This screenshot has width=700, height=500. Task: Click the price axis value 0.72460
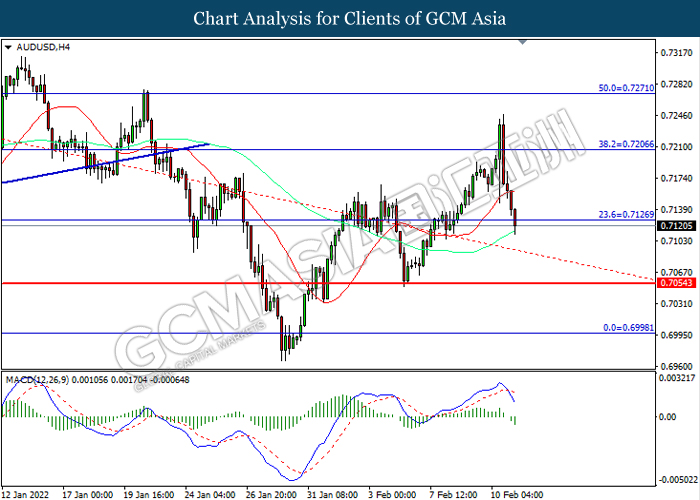click(x=676, y=116)
